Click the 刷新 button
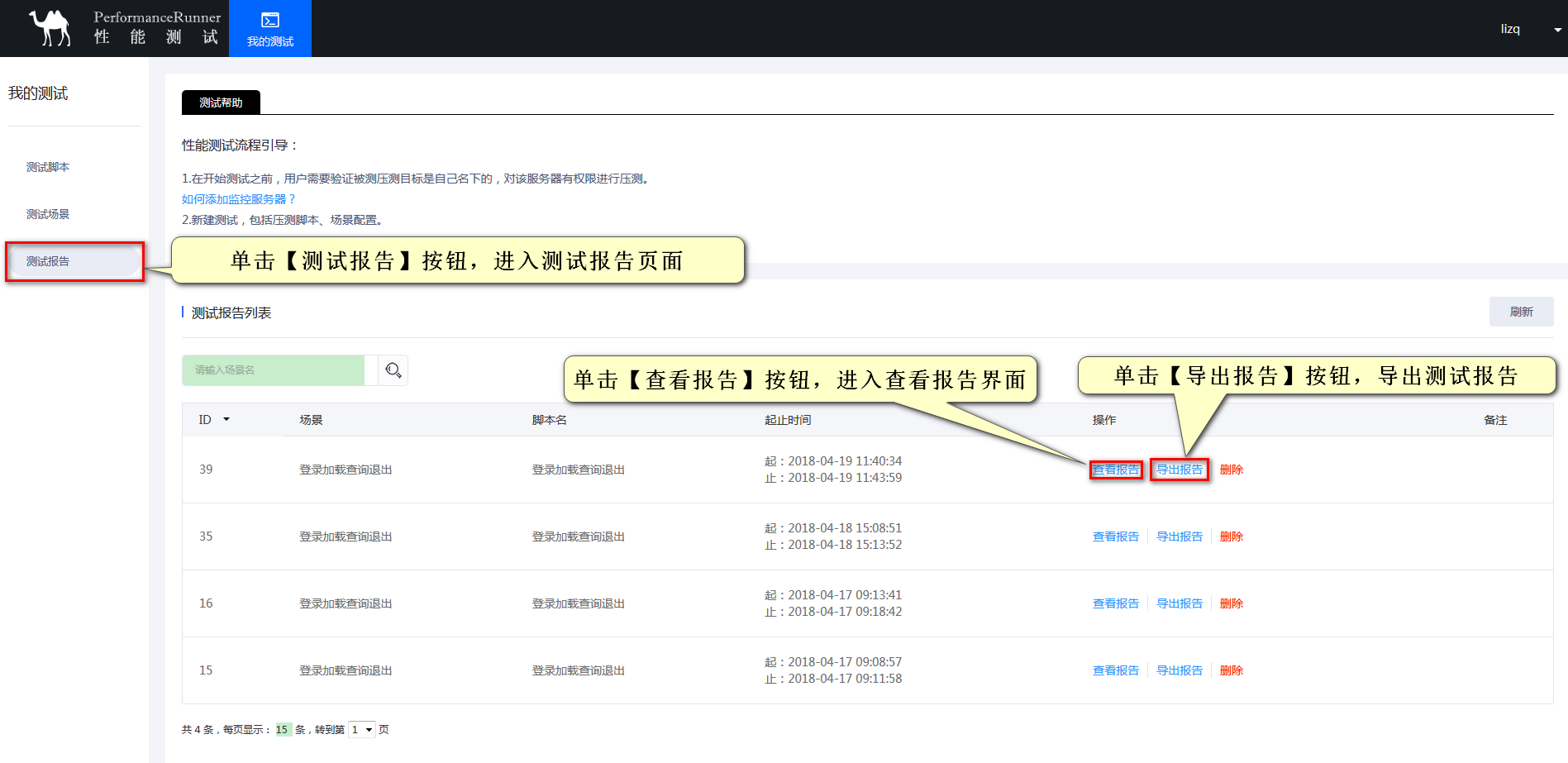This screenshot has width=1568, height=763. [1521, 312]
